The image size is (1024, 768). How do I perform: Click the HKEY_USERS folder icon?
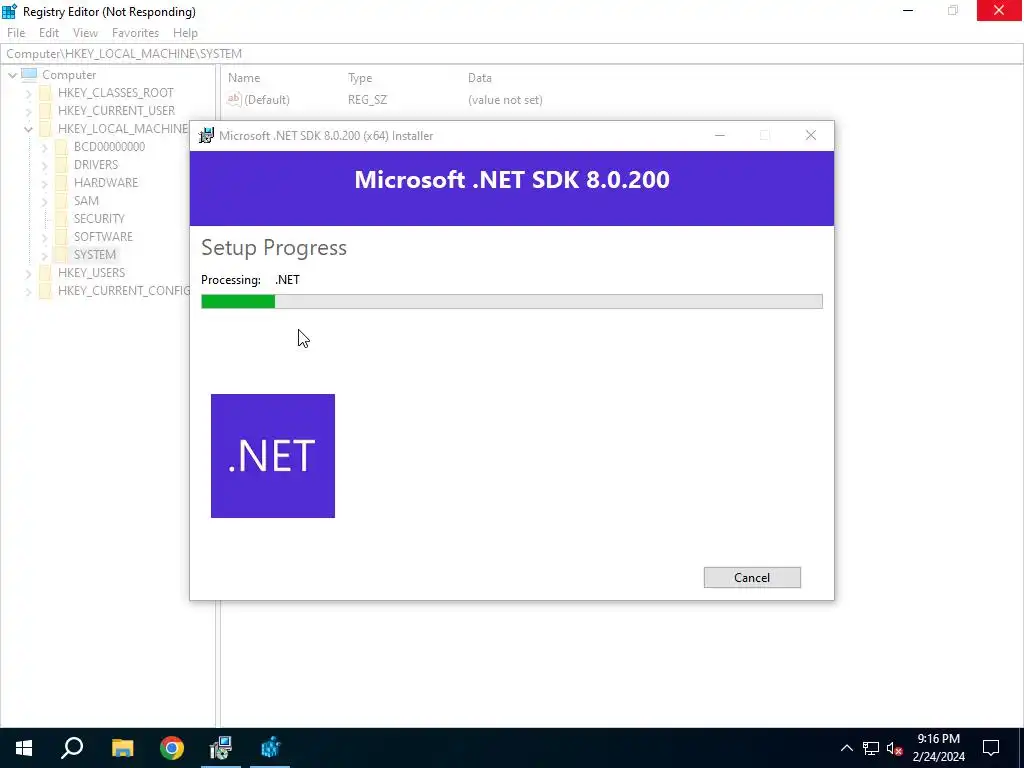[45, 272]
